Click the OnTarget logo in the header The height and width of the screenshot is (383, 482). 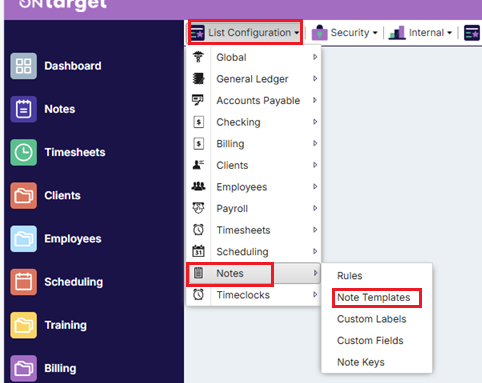click(x=63, y=5)
